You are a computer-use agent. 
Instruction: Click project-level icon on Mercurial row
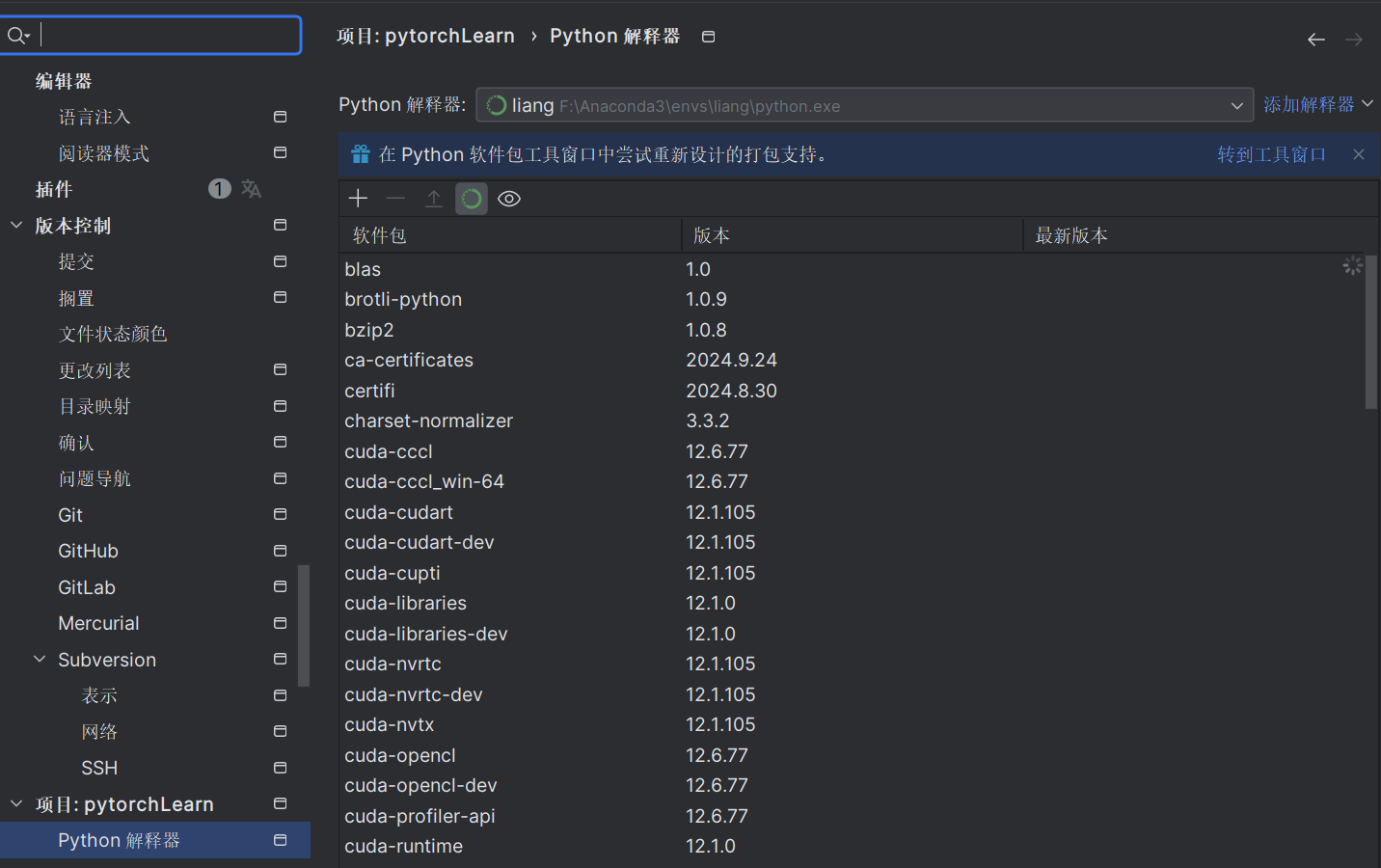point(280,623)
